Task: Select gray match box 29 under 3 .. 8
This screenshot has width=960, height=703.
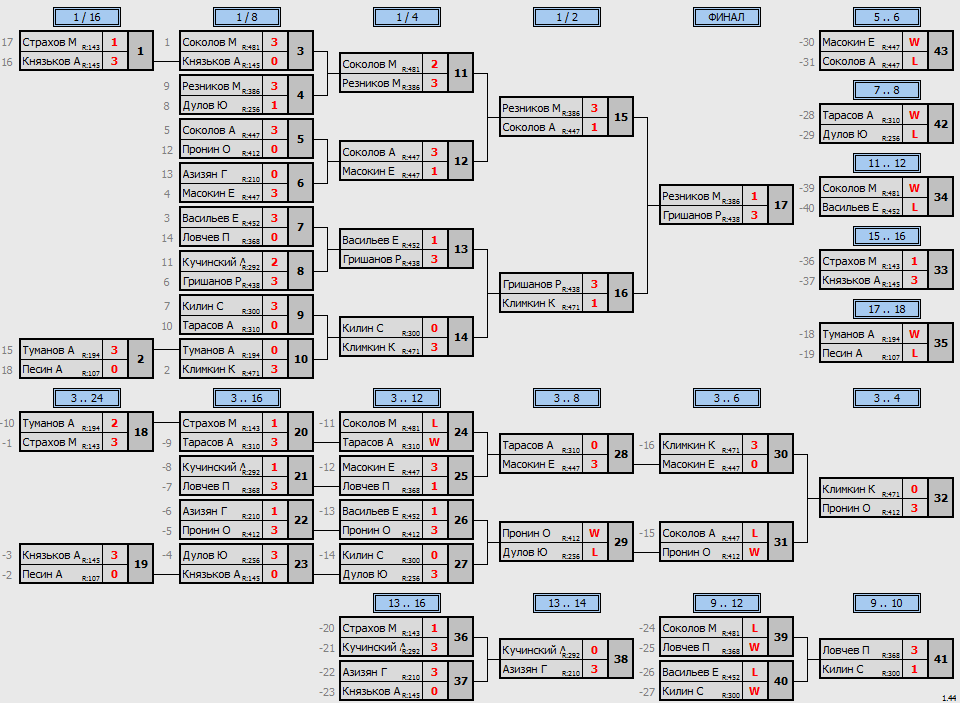Action: coord(621,542)
